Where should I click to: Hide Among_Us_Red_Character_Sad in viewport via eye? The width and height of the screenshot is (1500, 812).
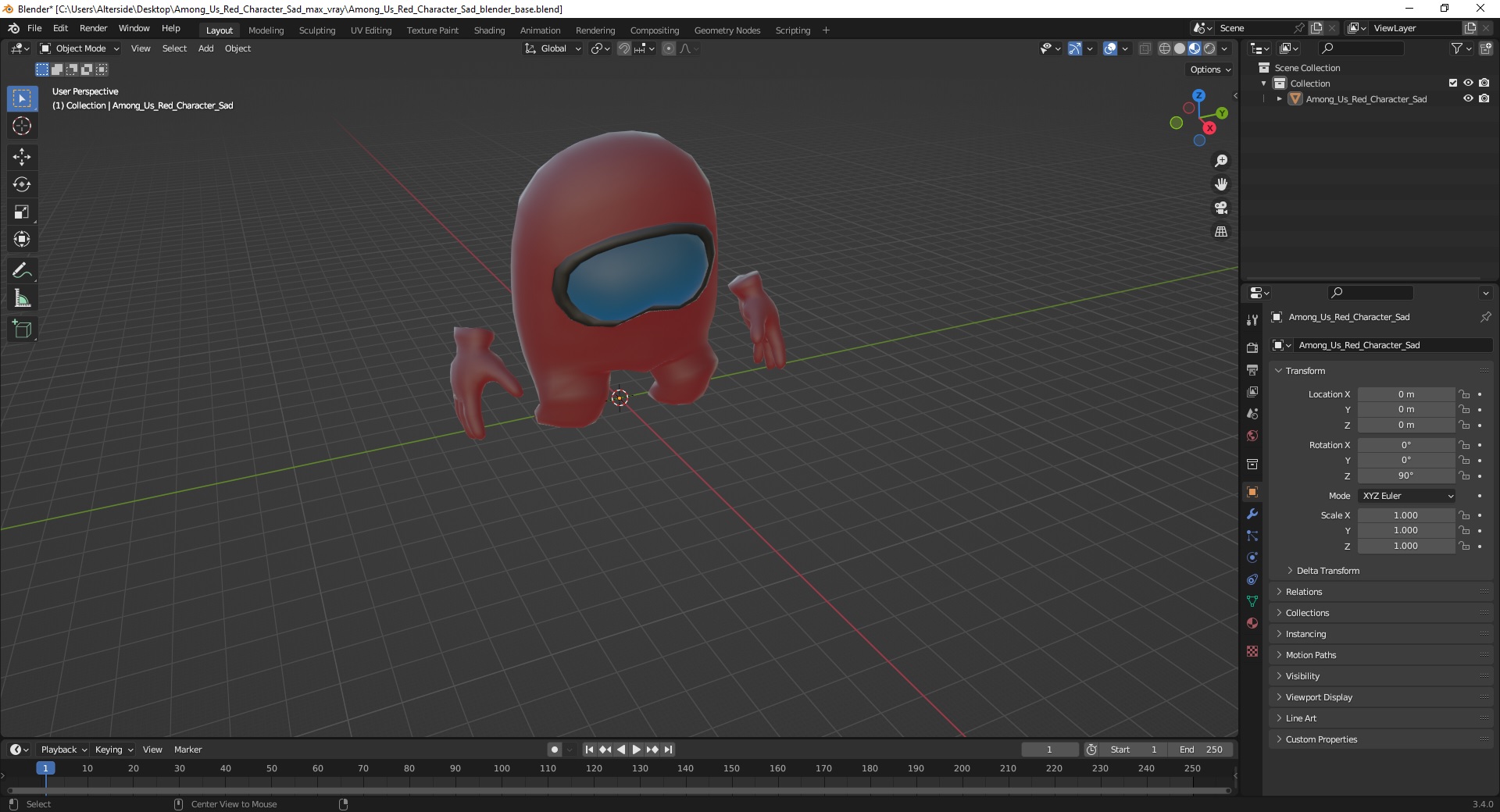click(1468, 99)
